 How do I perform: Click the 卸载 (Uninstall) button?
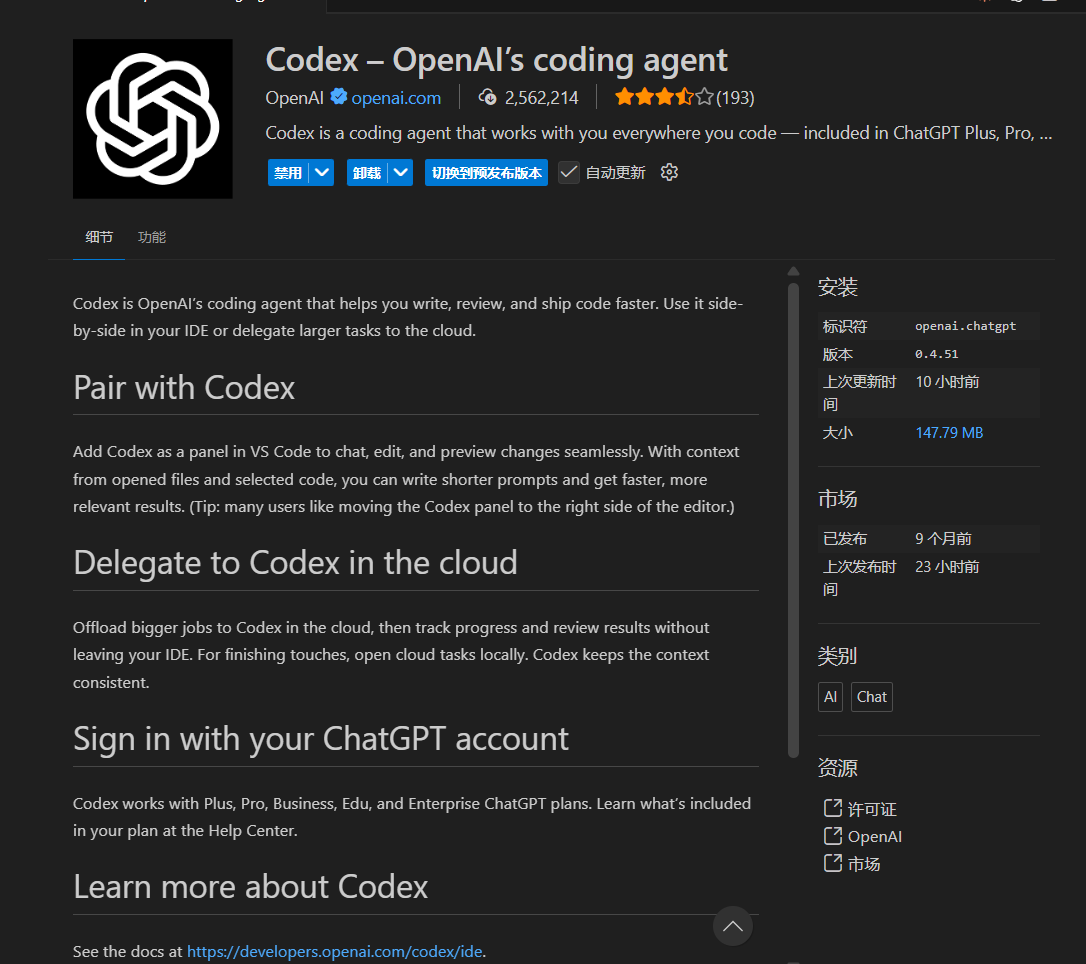click(x=367, y=172)
